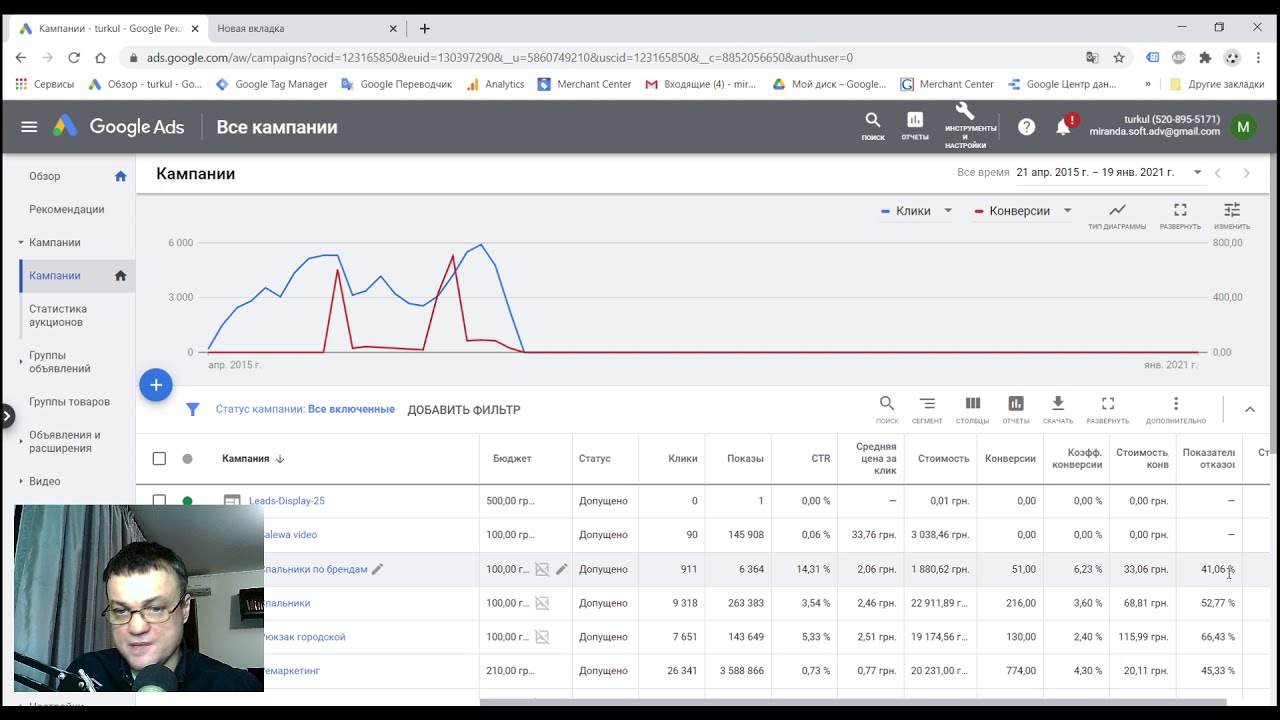This screenshot has height=720, width=1280.
Task: Open the Segment tool above table
Action: point(927,409)
